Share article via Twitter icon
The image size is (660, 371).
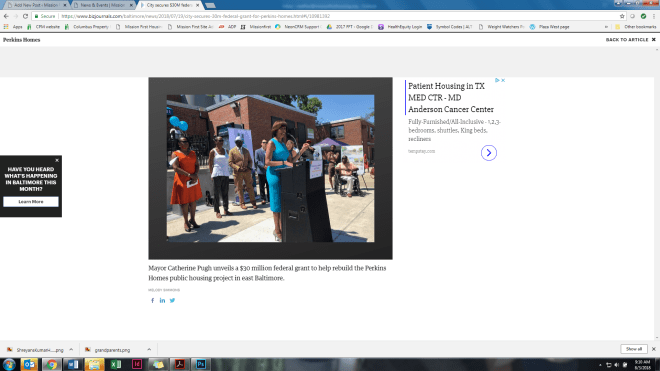(x=172, y=300)
